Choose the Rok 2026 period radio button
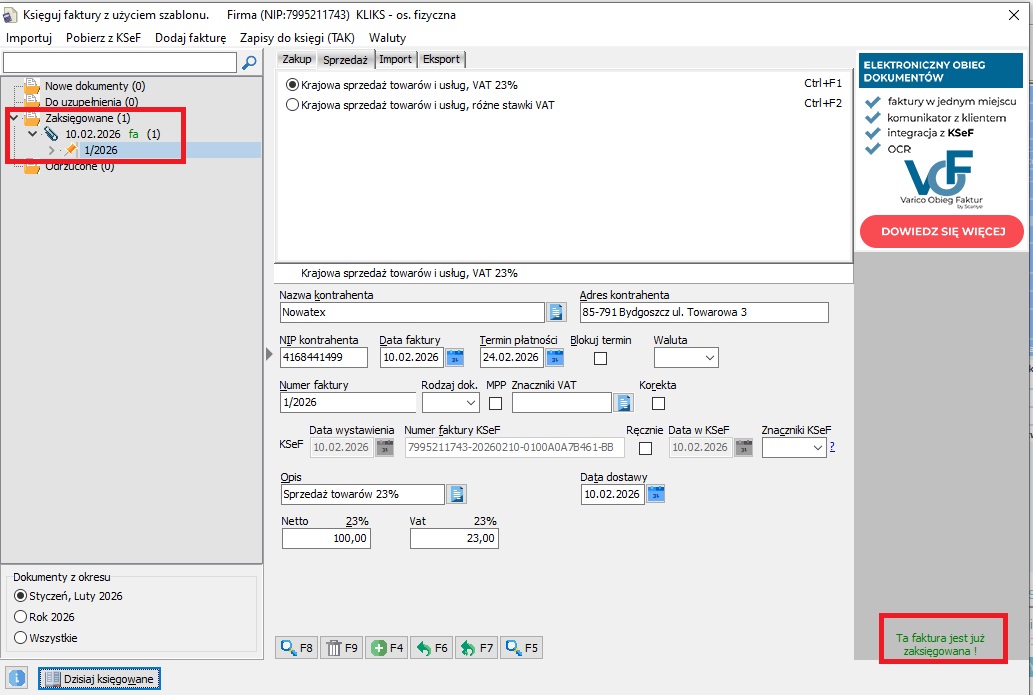 point(21,617)
